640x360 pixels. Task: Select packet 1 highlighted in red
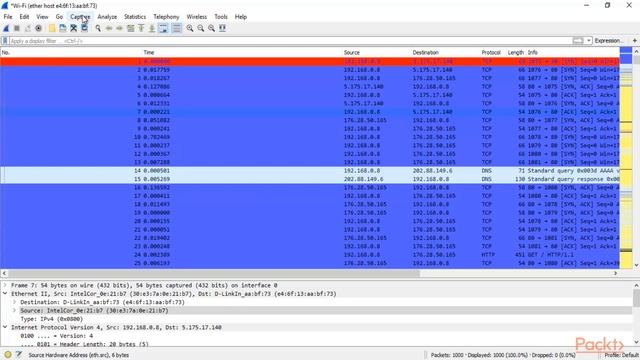pyautogui.click(x=310, y=61)
